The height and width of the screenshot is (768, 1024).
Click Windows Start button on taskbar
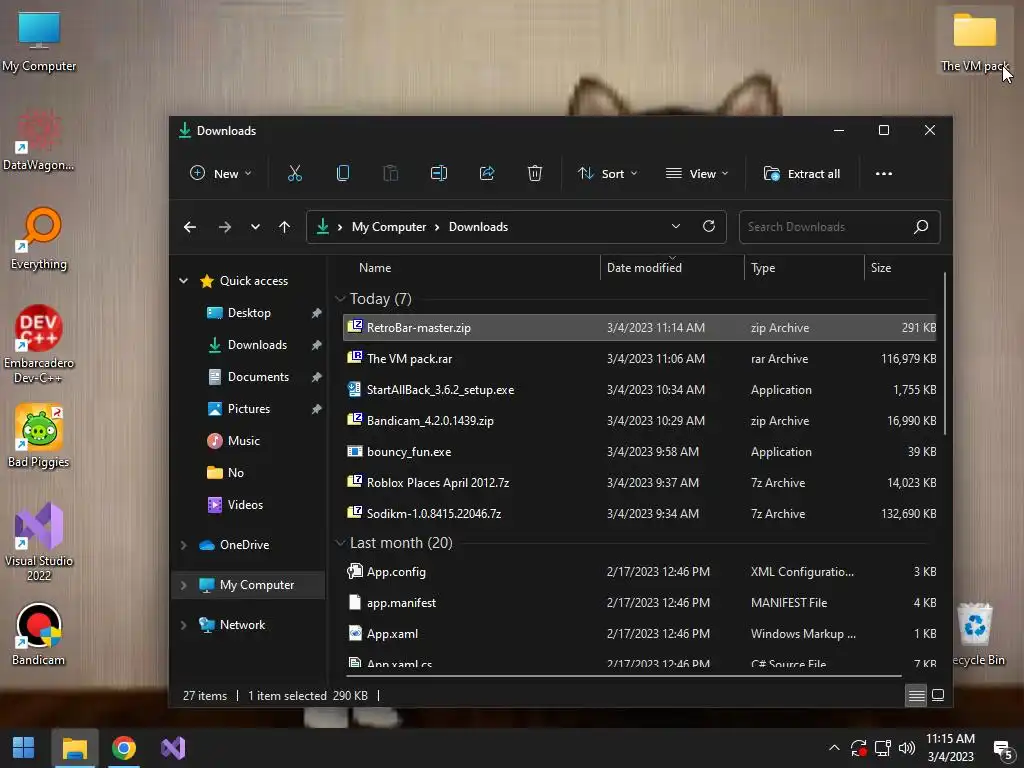click(x=24, y=748)
